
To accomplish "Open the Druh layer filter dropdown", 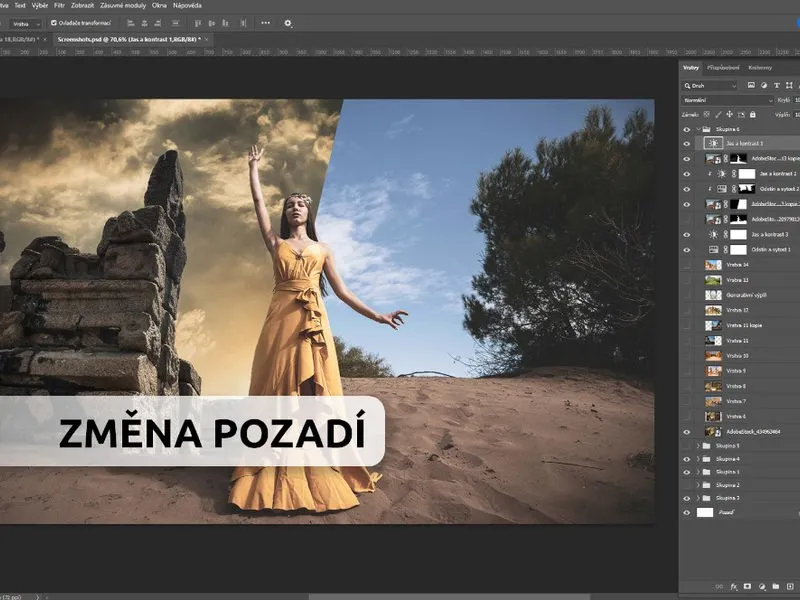I will 710,86.
